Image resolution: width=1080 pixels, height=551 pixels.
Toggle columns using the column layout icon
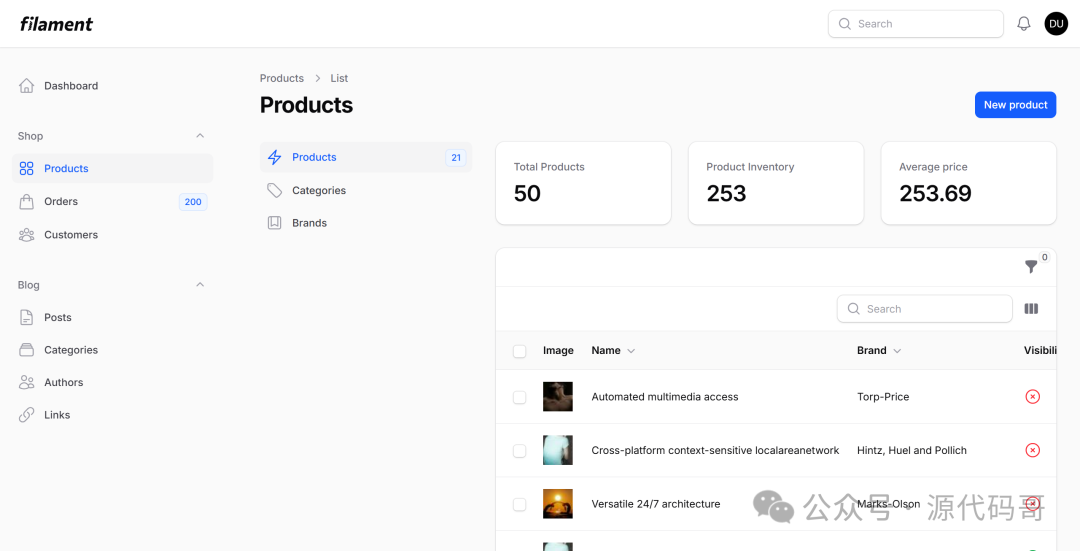point(1031,309)
